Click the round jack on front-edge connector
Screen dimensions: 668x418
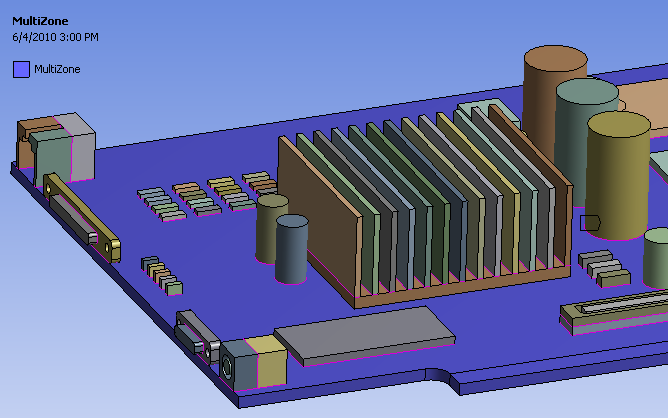[x=227, y=367]
